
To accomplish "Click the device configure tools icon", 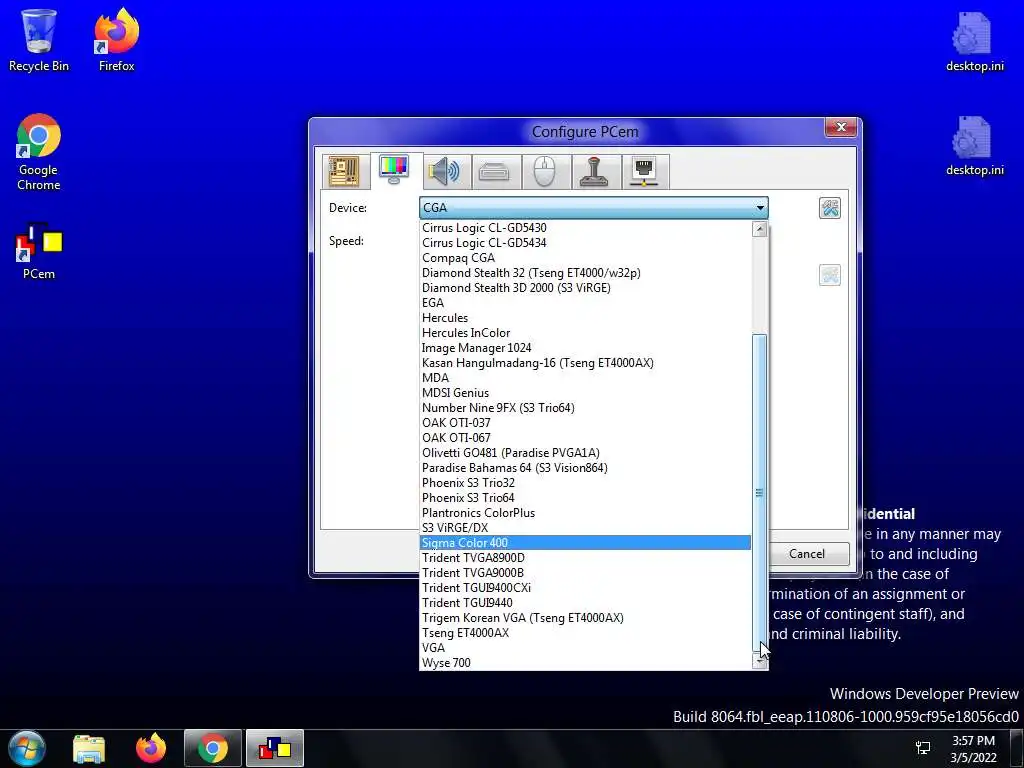I will pos(829,208).
